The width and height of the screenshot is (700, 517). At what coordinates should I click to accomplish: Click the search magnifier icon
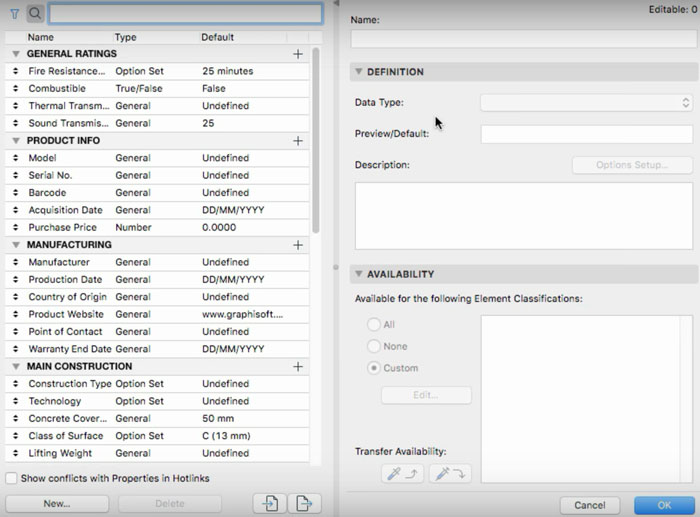pyautogui.click(x=34, y=13)
